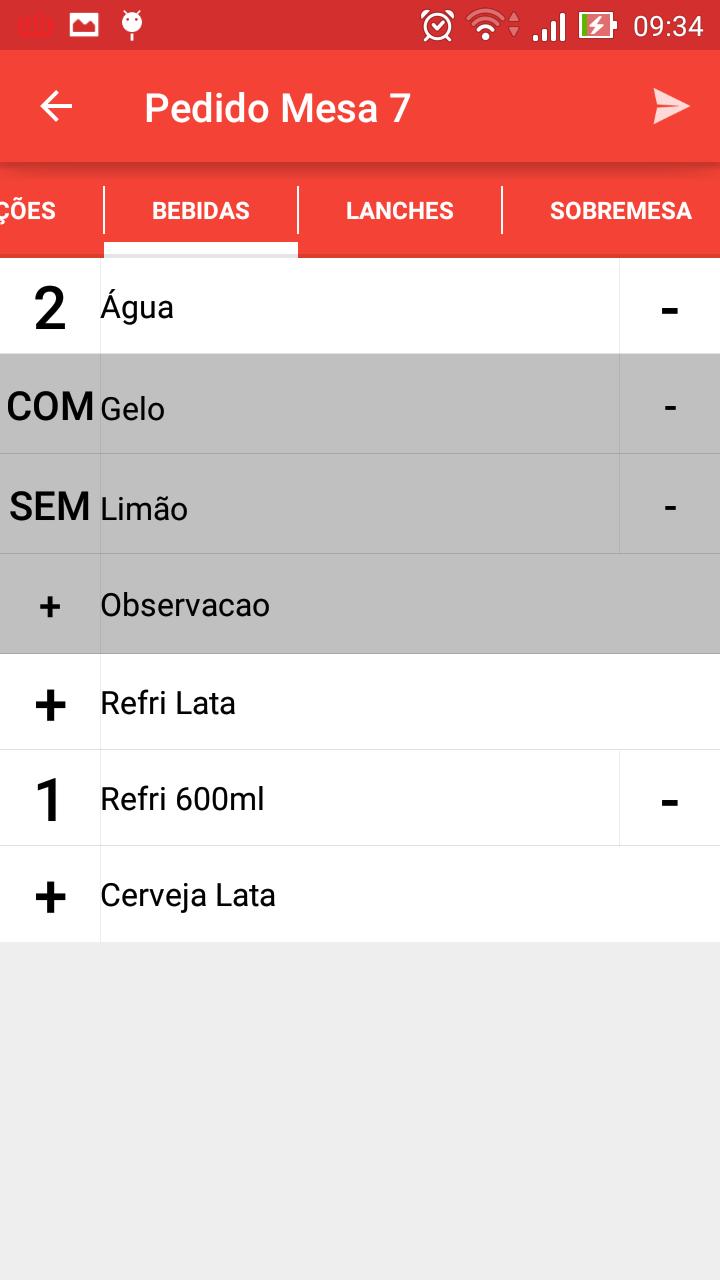Add an Observacao with plus icon
720x1280 pixels.
tap(50, 606)
